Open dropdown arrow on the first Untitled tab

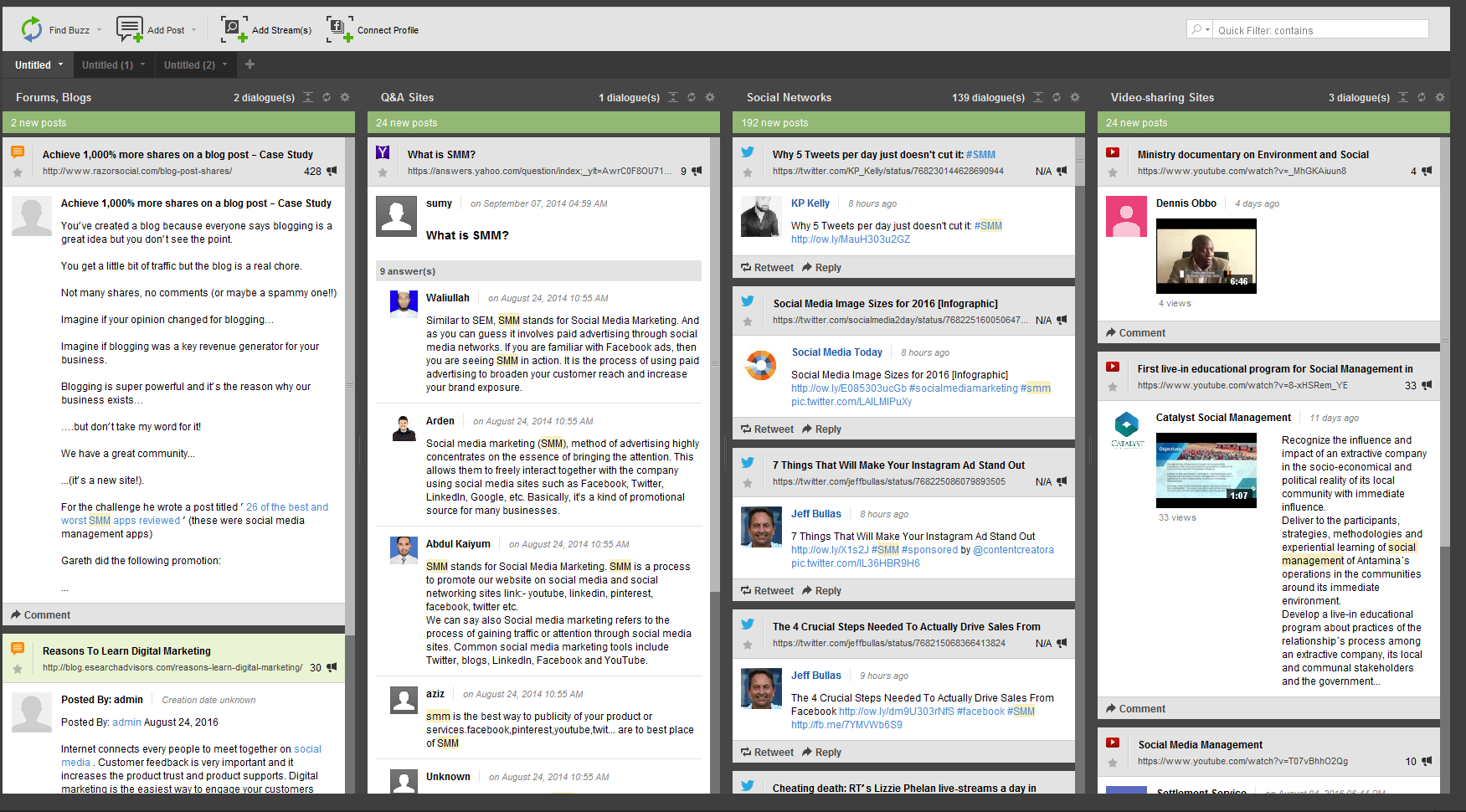tap(60, 64)
